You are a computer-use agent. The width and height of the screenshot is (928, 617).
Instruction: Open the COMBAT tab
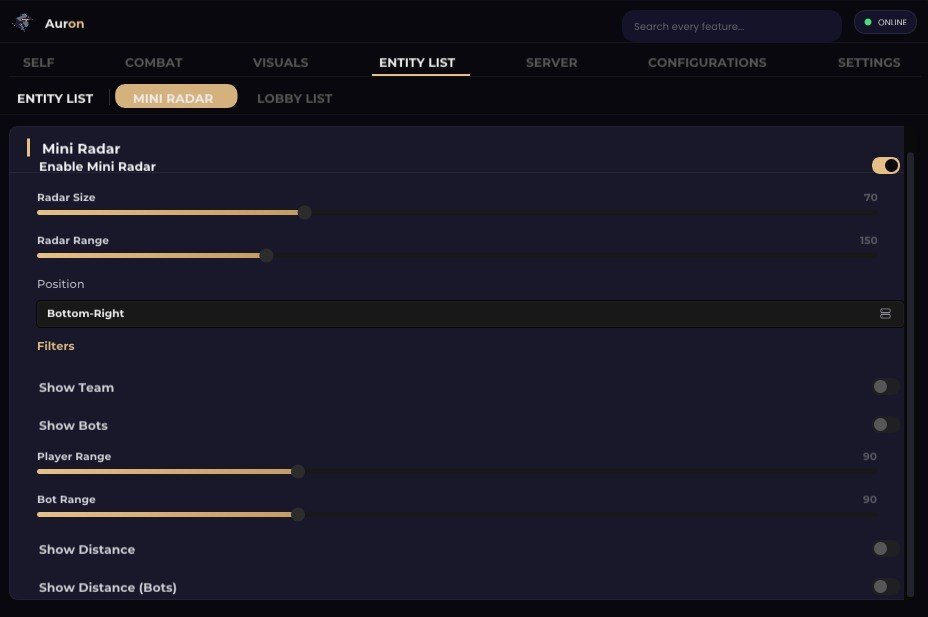pos(153,63)
